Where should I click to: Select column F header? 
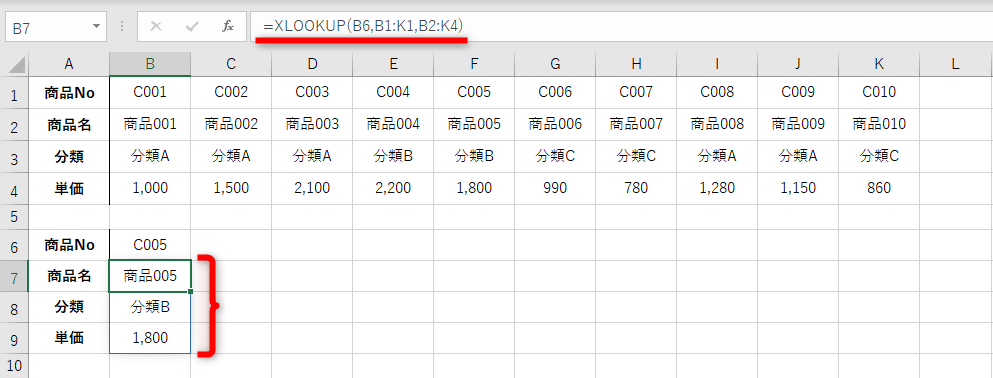tap(474, 64)
